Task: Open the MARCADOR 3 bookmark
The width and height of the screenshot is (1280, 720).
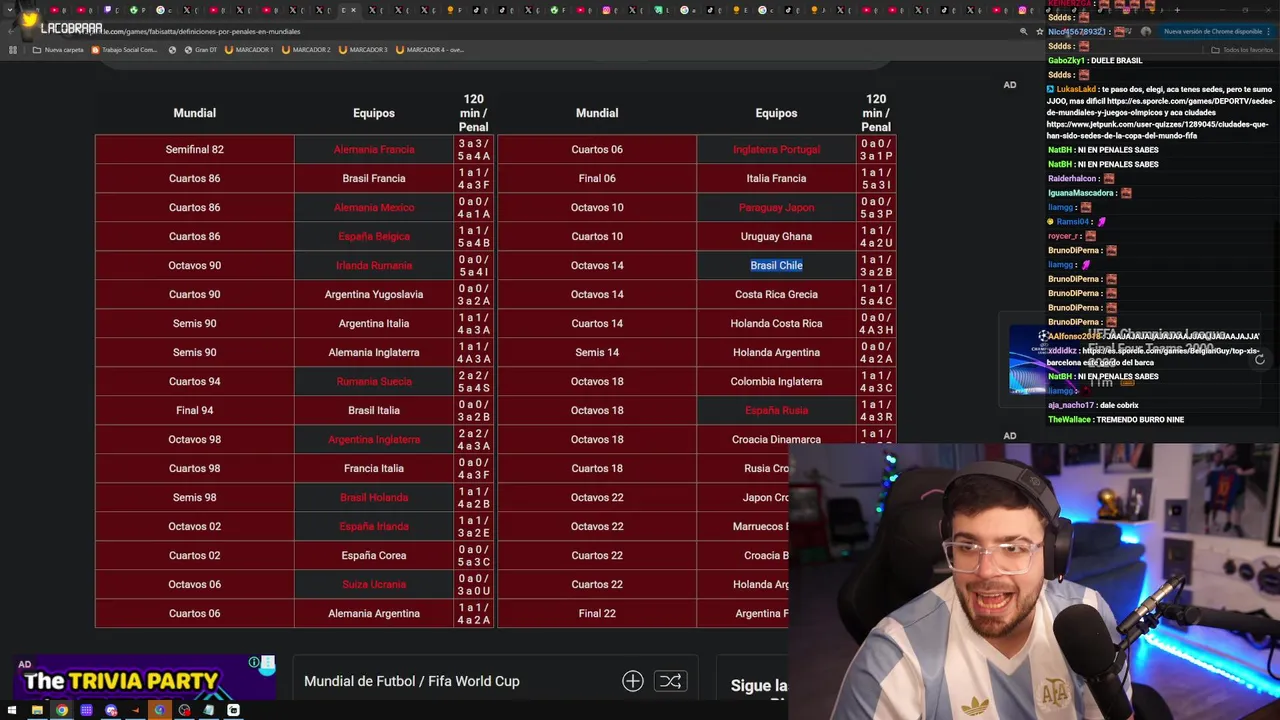Action: (x=363, y=49)
